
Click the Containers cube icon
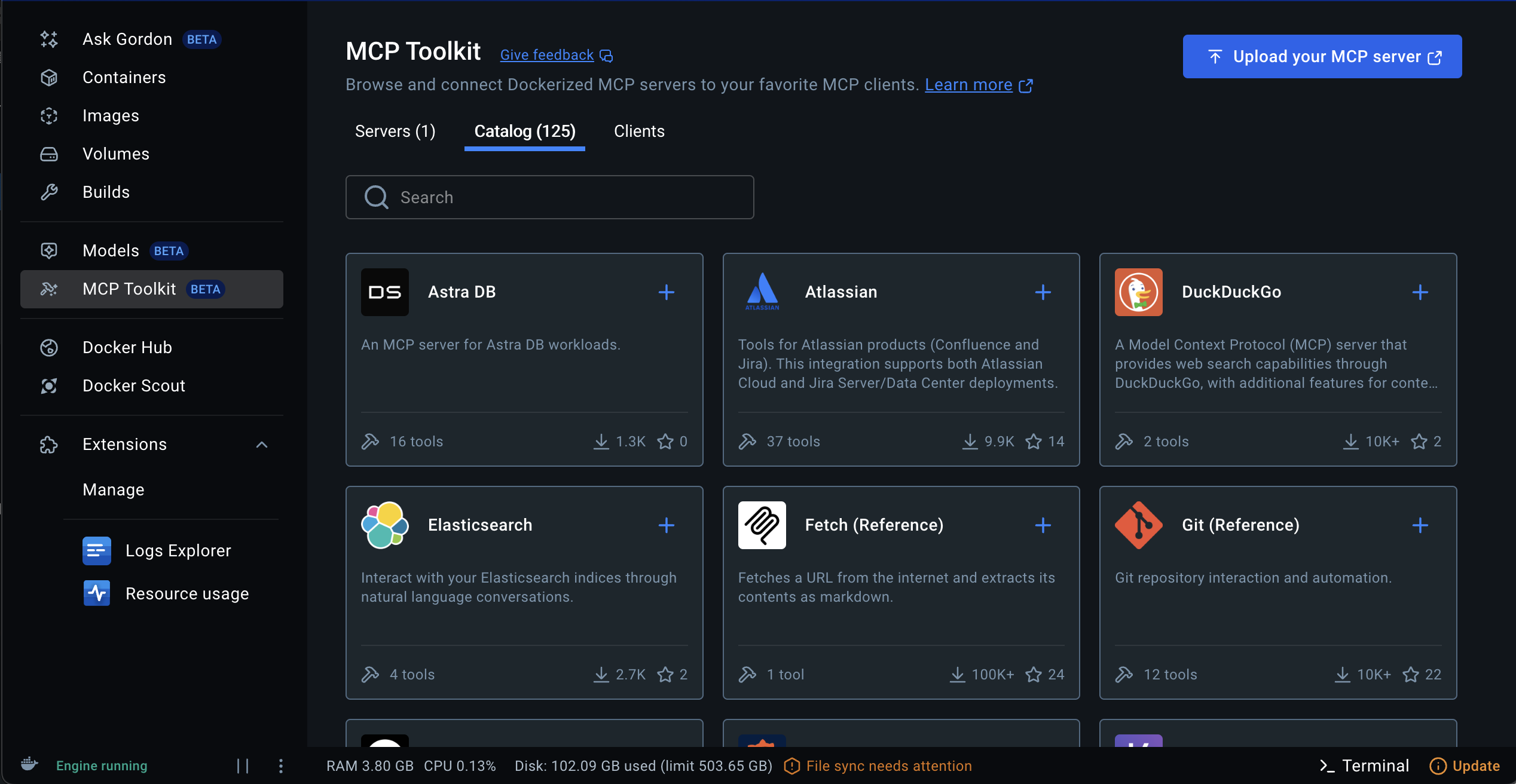click(x=49, y=78)
